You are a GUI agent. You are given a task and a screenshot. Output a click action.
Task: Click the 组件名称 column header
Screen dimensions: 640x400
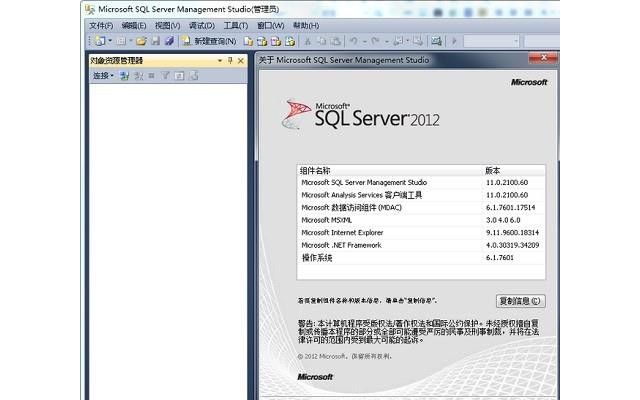coord(389,171)
